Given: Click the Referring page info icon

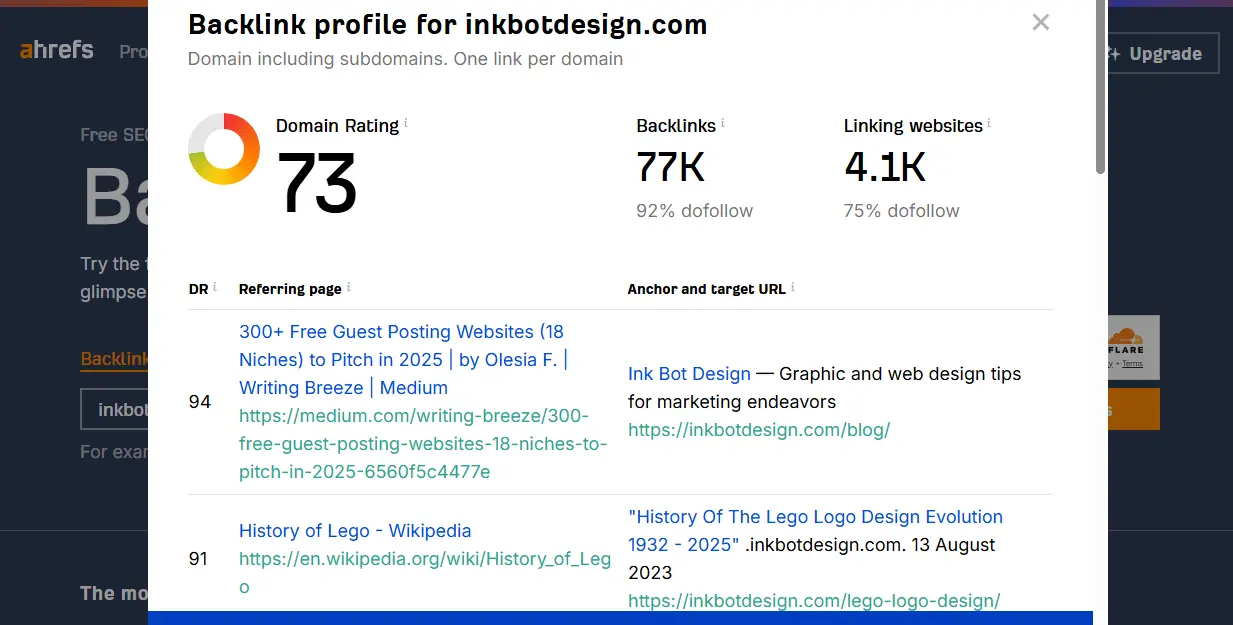Looking at the screenshot, I should (348, 287).
